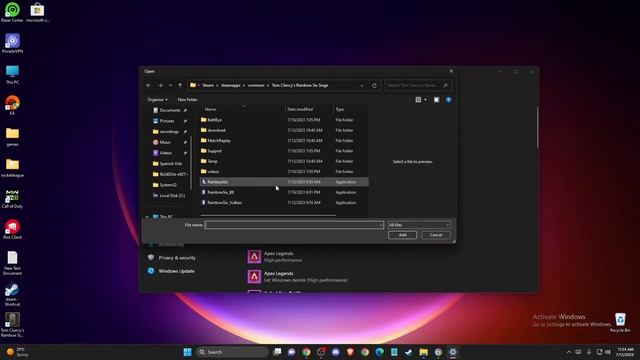
Task: Open Privacy & security in Settings window
Action: pyautogui.click(x=177, y=258)
